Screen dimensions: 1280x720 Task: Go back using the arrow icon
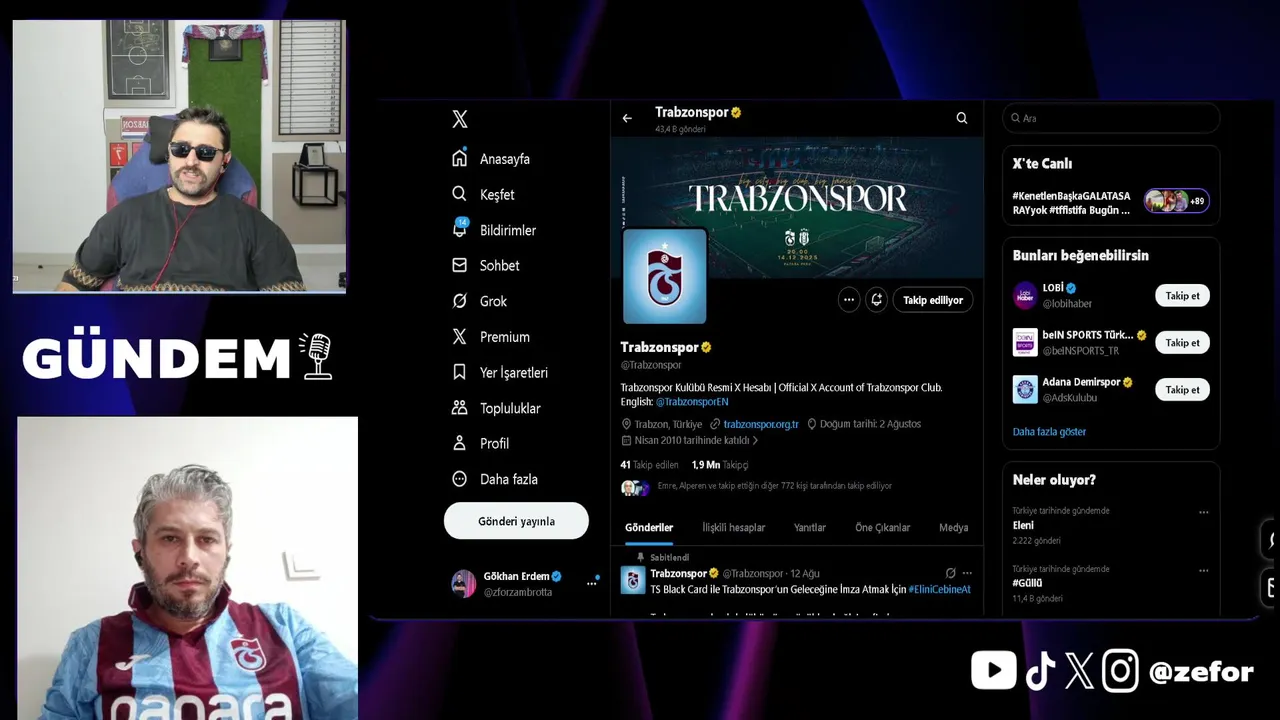coord(627,118)
